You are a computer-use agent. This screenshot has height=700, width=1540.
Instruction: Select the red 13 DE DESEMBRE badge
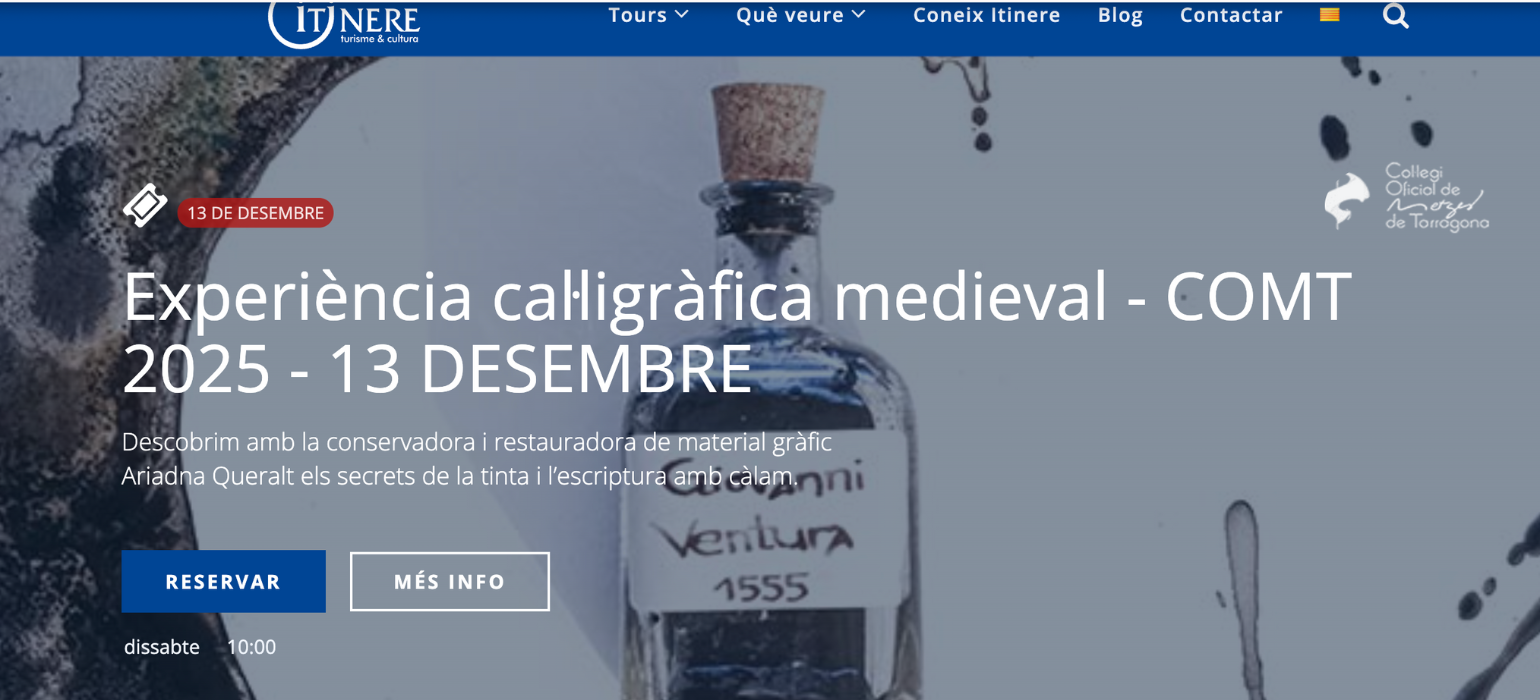pyautogui.click(x=255, y=213)
